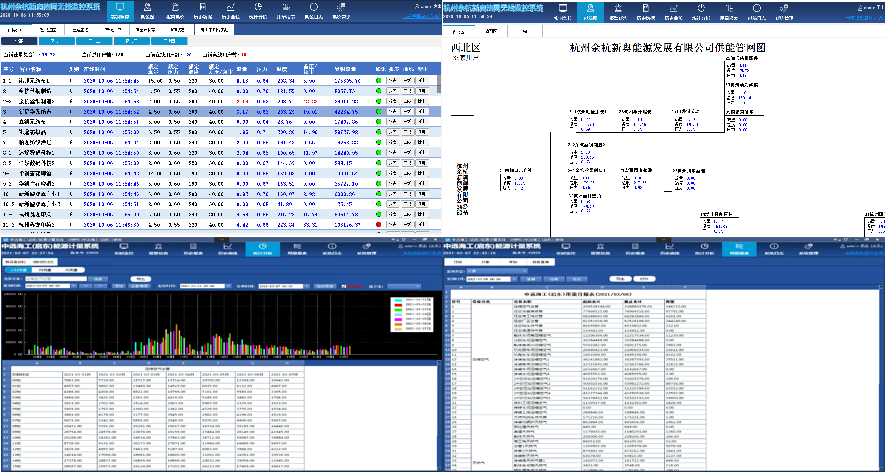Select 月用量 pill option
Screen dimensions: 887x473
click(x=71, y=270)
